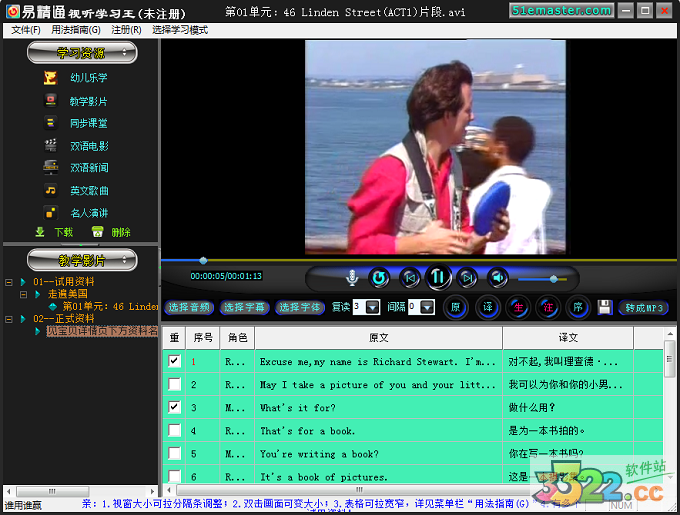Click the 选择音频 button
The height and width of the screenshot is (515, 680).
(x=189, y=307)
